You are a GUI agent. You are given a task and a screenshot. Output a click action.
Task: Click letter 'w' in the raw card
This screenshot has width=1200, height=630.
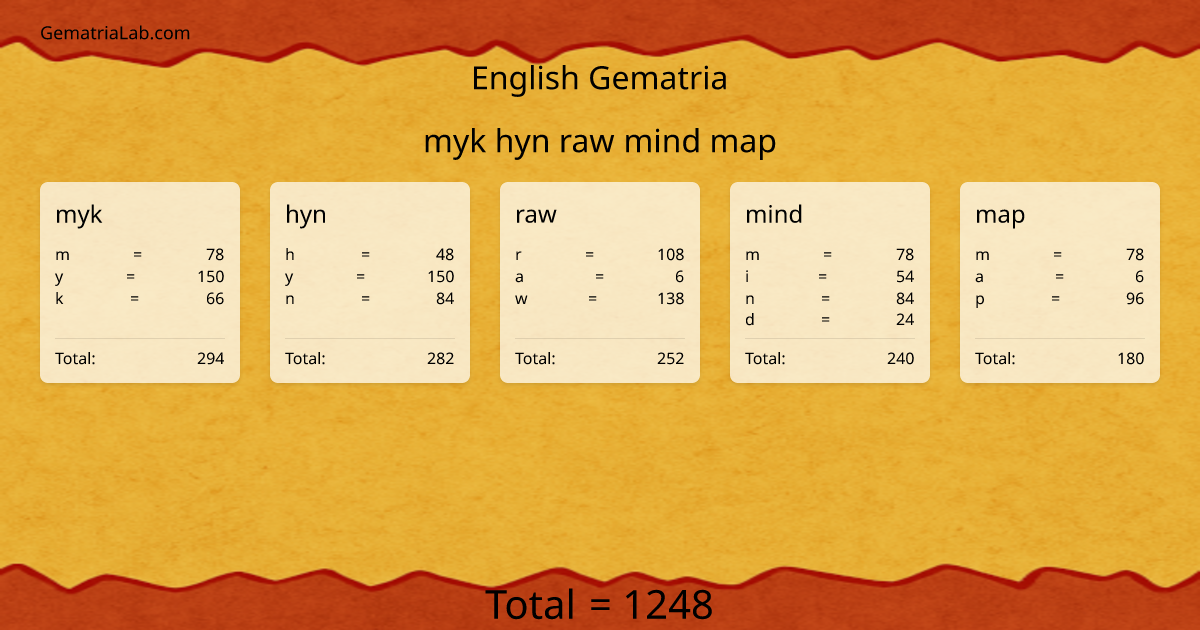(521, 299)
